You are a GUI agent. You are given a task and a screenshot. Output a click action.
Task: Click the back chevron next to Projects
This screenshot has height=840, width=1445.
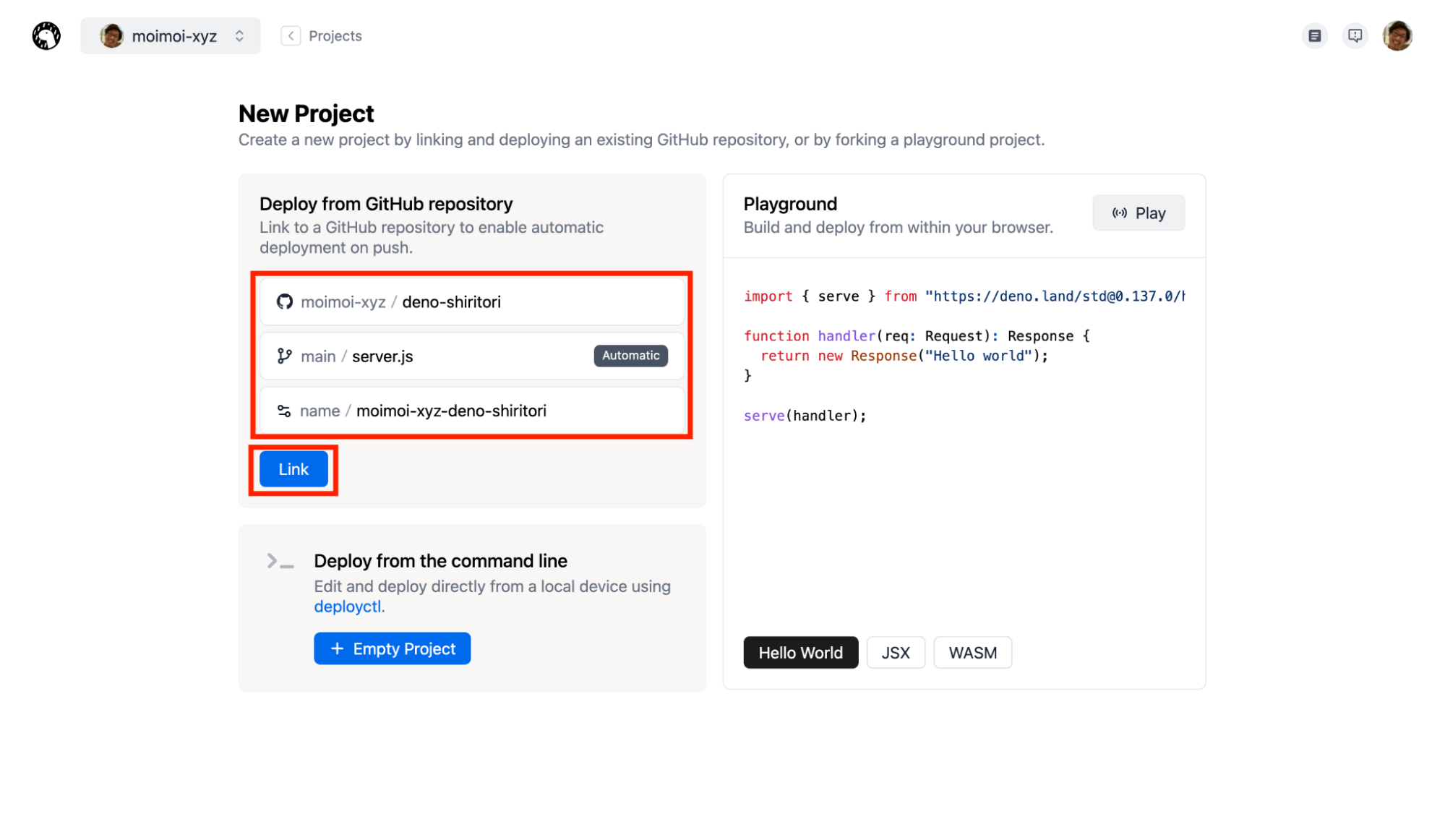click(291, 36)
